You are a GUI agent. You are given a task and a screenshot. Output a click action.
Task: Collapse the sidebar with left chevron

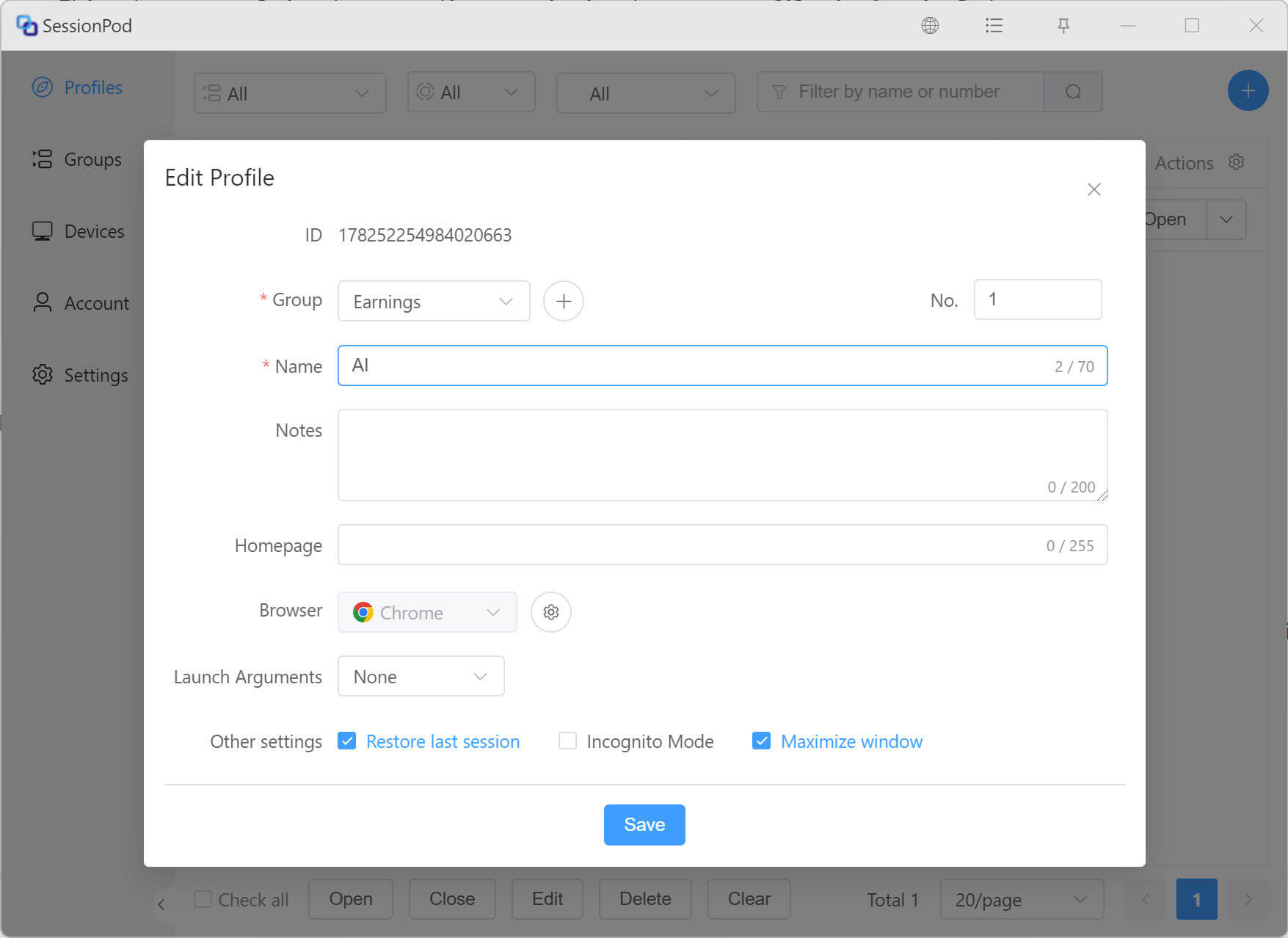click(161, 904)
